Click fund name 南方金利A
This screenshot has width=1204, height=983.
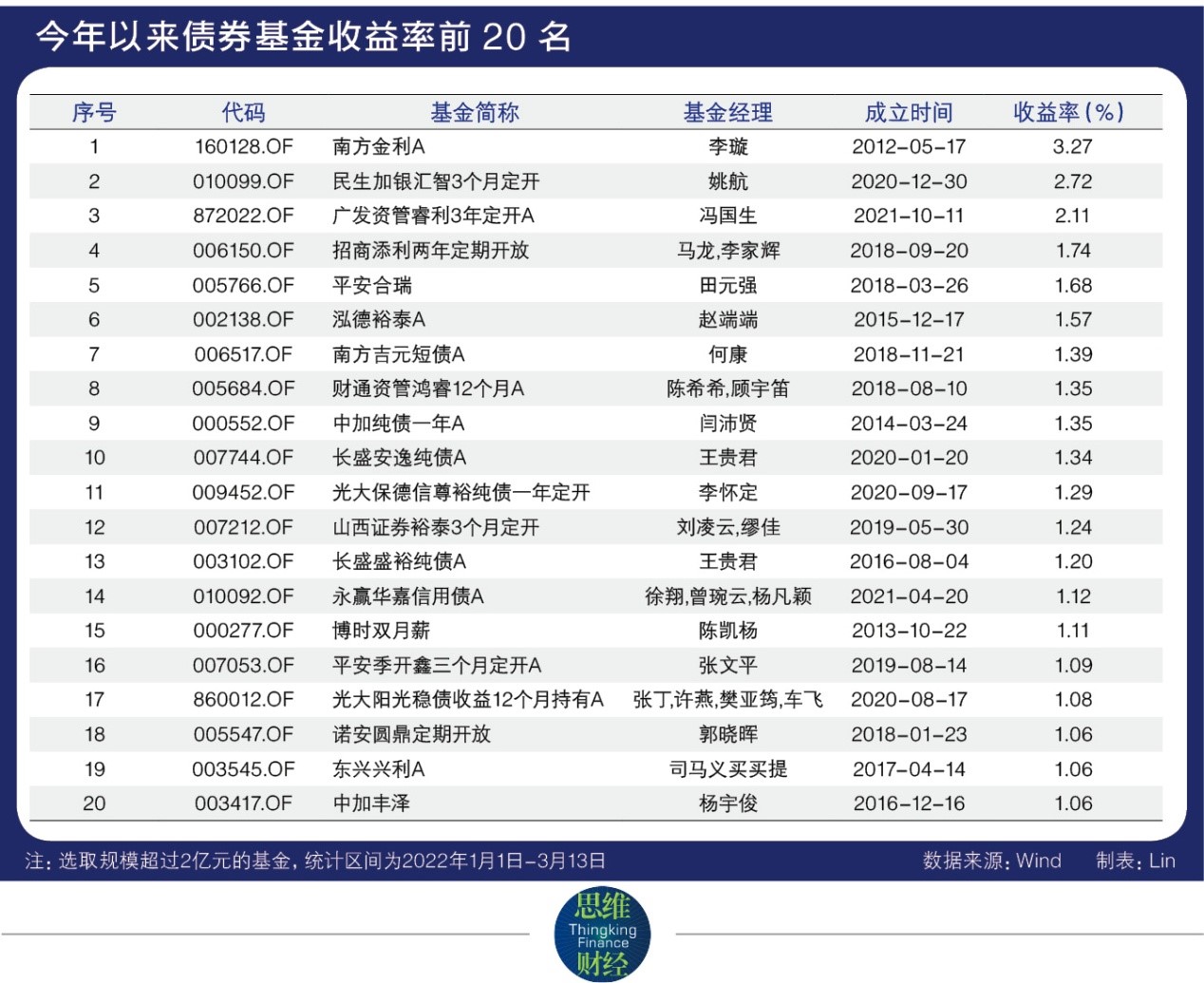point(379,147)
